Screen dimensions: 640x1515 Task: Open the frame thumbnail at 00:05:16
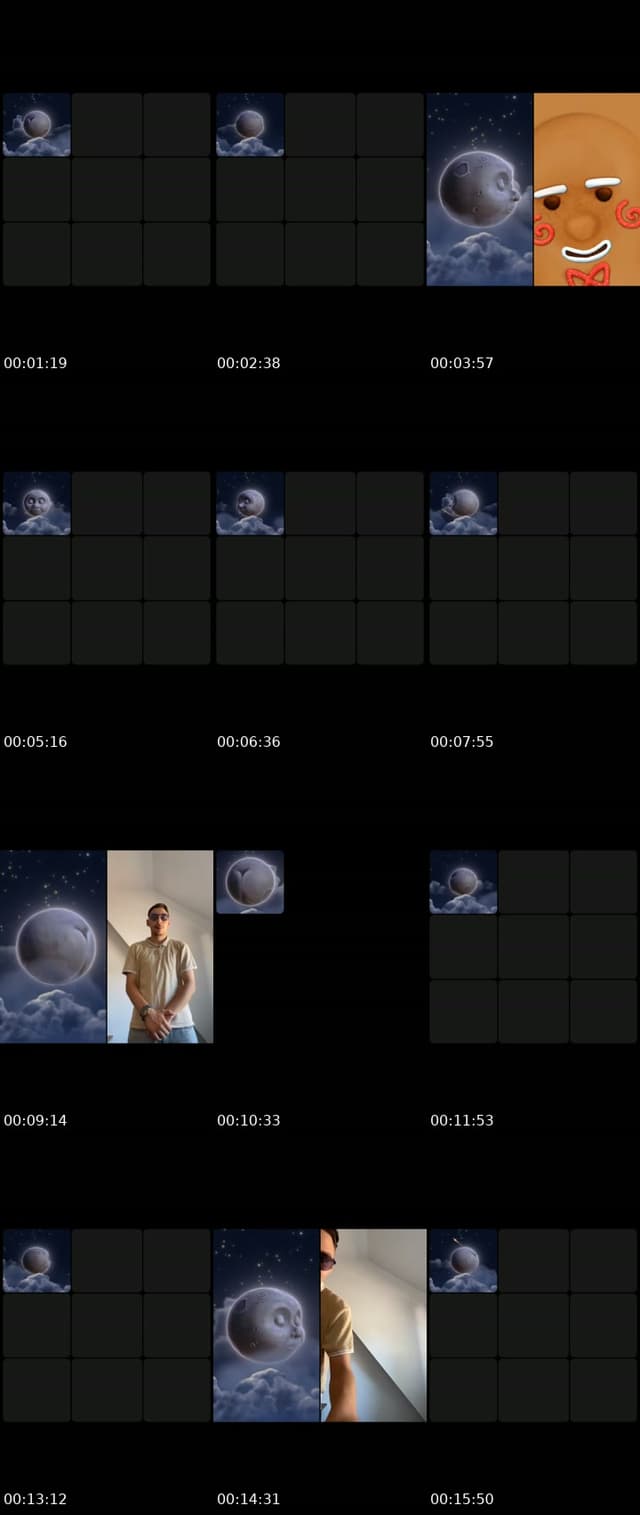pos(106,568)
